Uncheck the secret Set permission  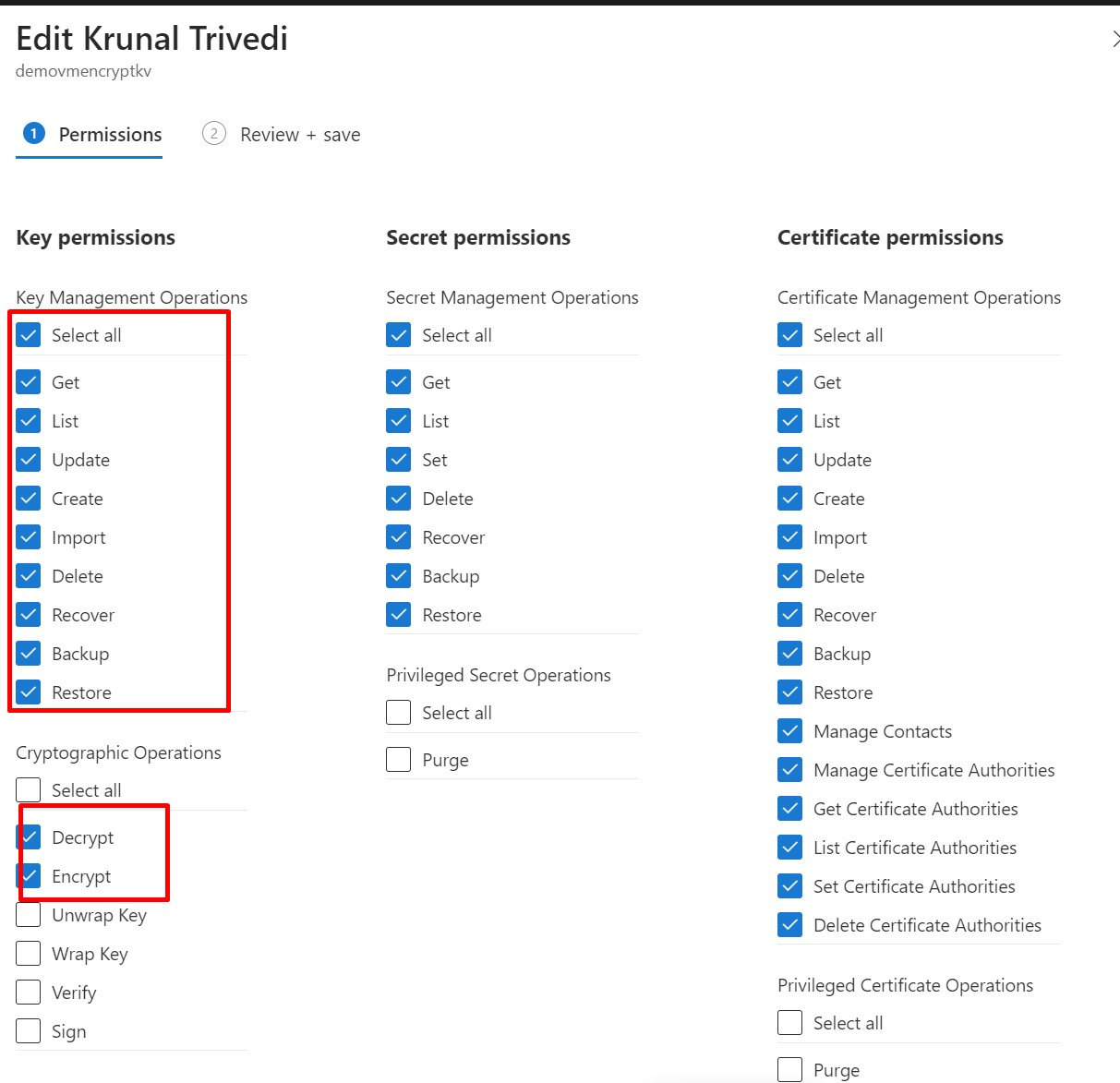(x=399, y=460)
